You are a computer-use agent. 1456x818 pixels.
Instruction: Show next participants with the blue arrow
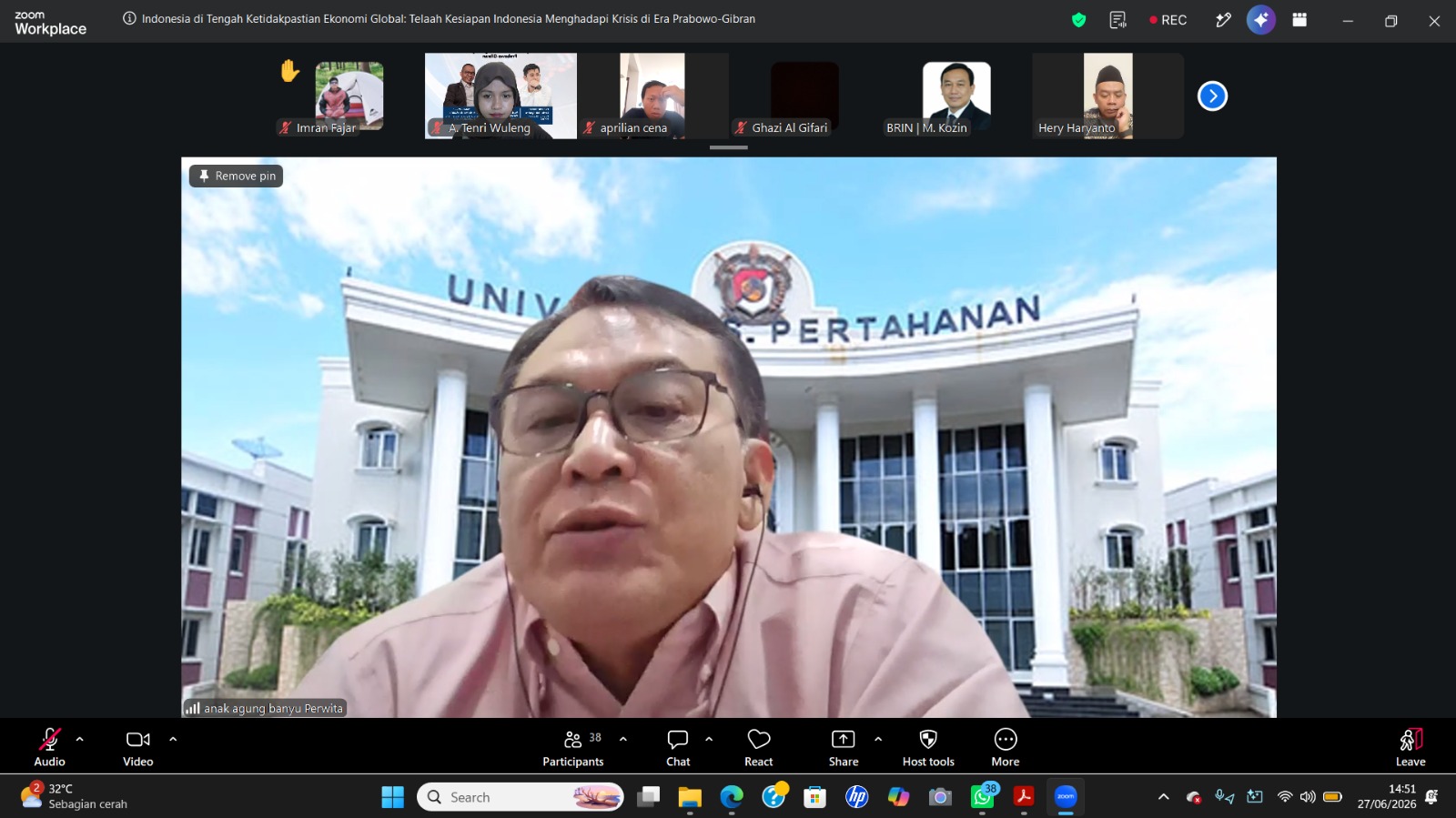(x=1212, y=96)
